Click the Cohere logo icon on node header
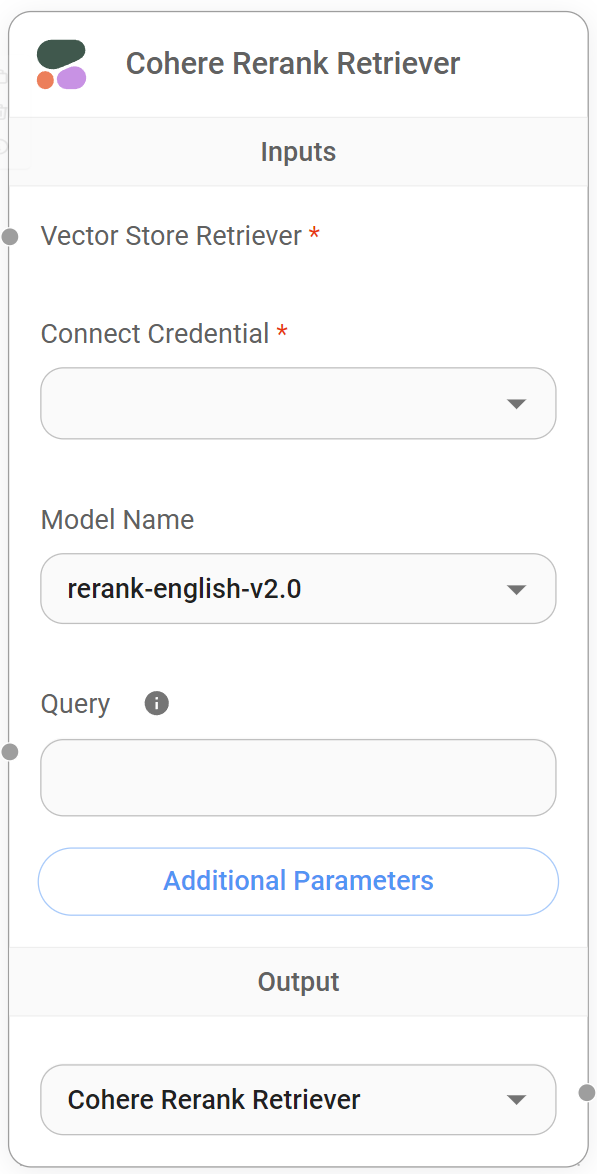The width and height of the screenshot is (597, 1174). pyautogui.click(x=61, y=63)
